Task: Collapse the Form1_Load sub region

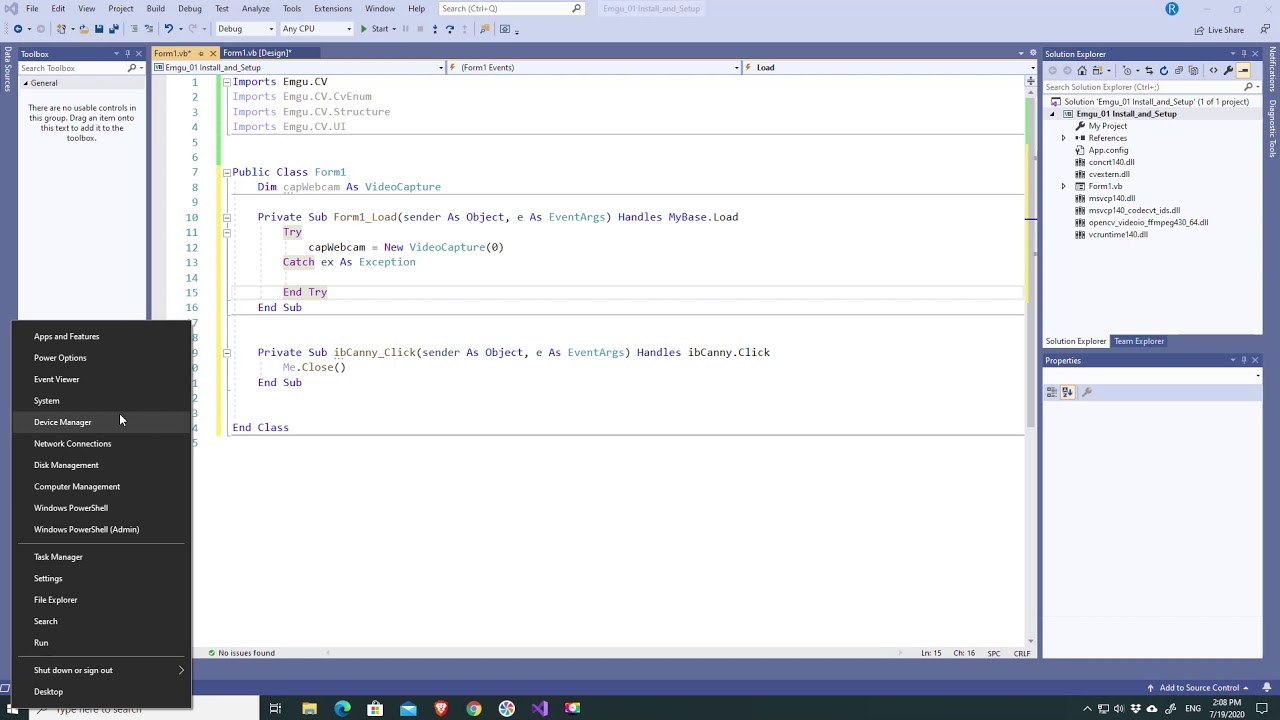Action: pyautogui.click(x=227, y=217)
